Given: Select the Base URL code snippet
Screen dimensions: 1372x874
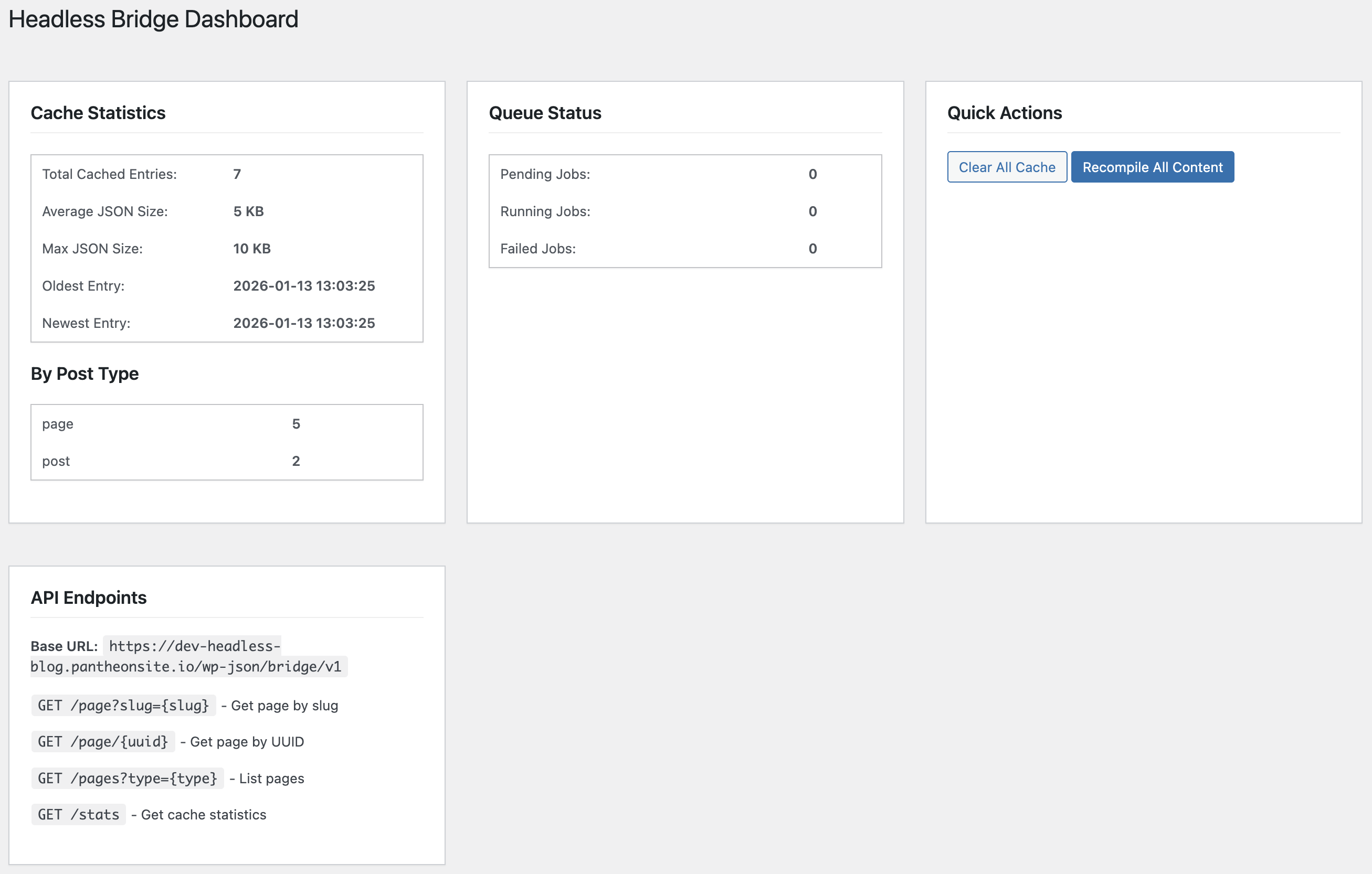Looking at the screenshot, I should (x=194, y=656).
